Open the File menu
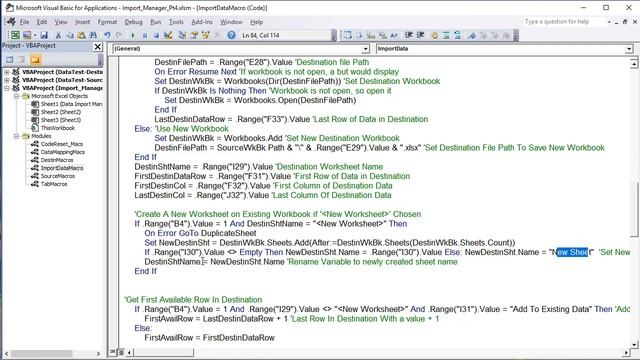This screenshot has width=640, height=360. click(x=24, y=22)
